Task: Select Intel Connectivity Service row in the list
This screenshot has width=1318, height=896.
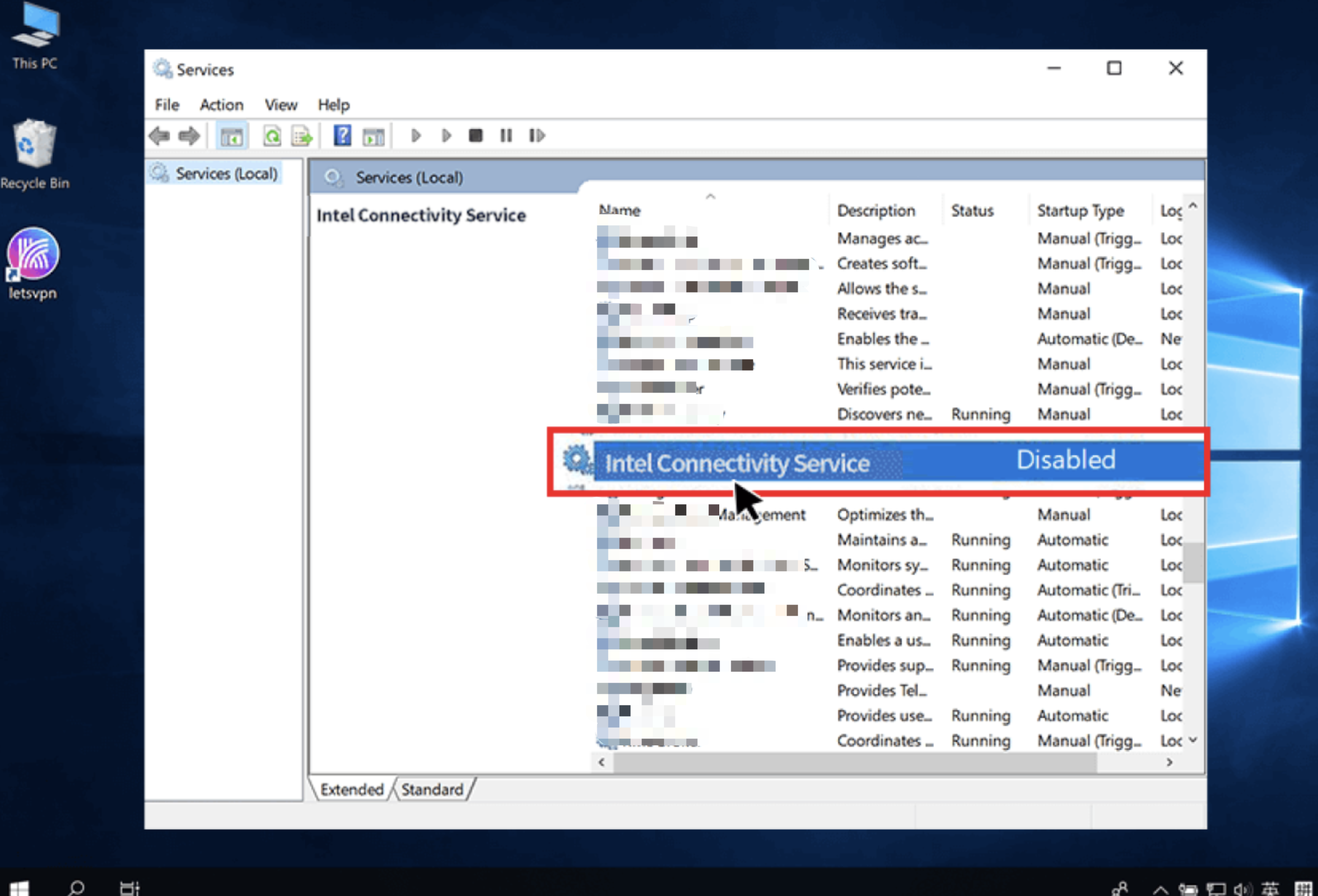Action: (878, 461)
